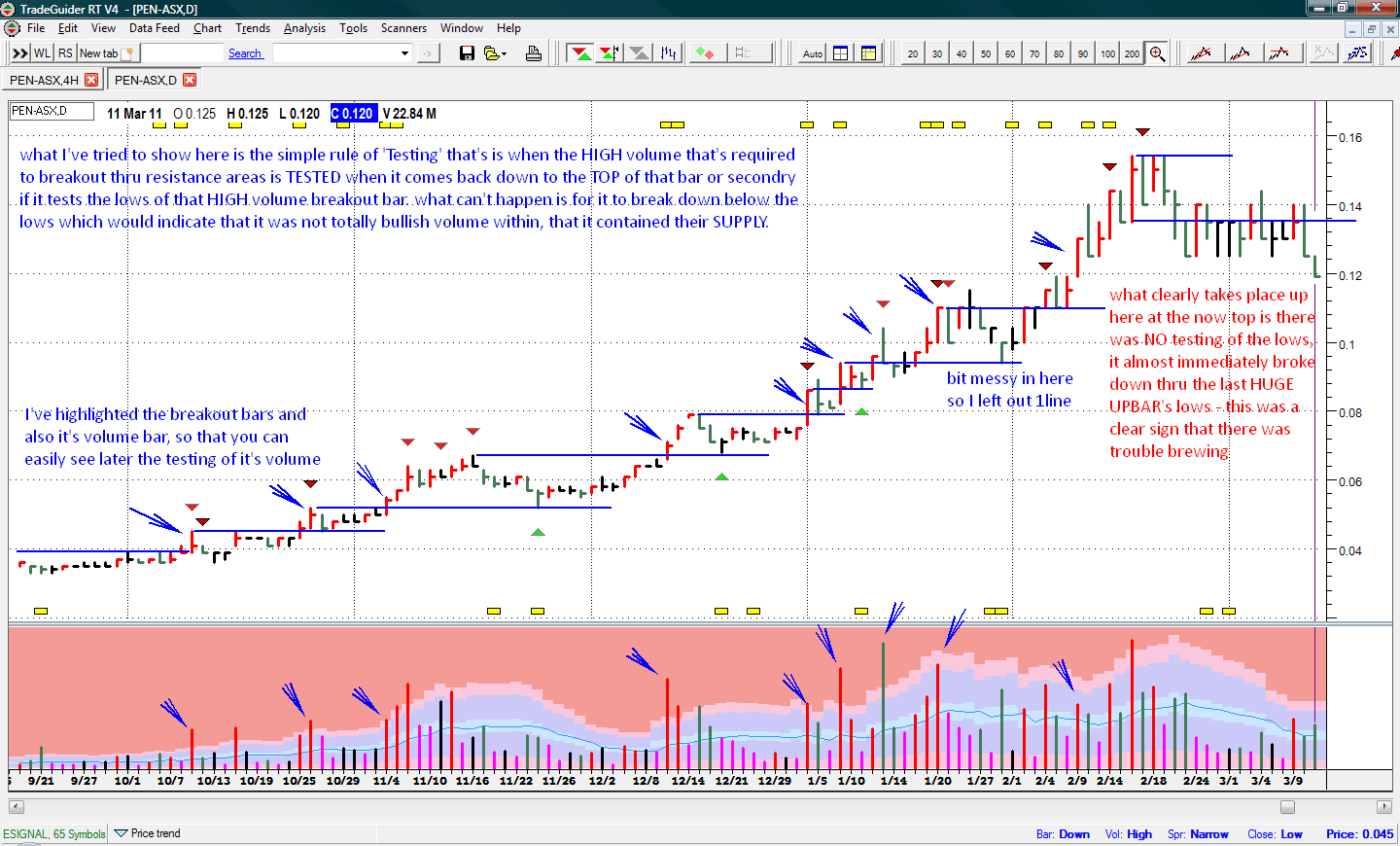Open the Tools menu
Screen dimensions: 1400x846
[353, 28]
